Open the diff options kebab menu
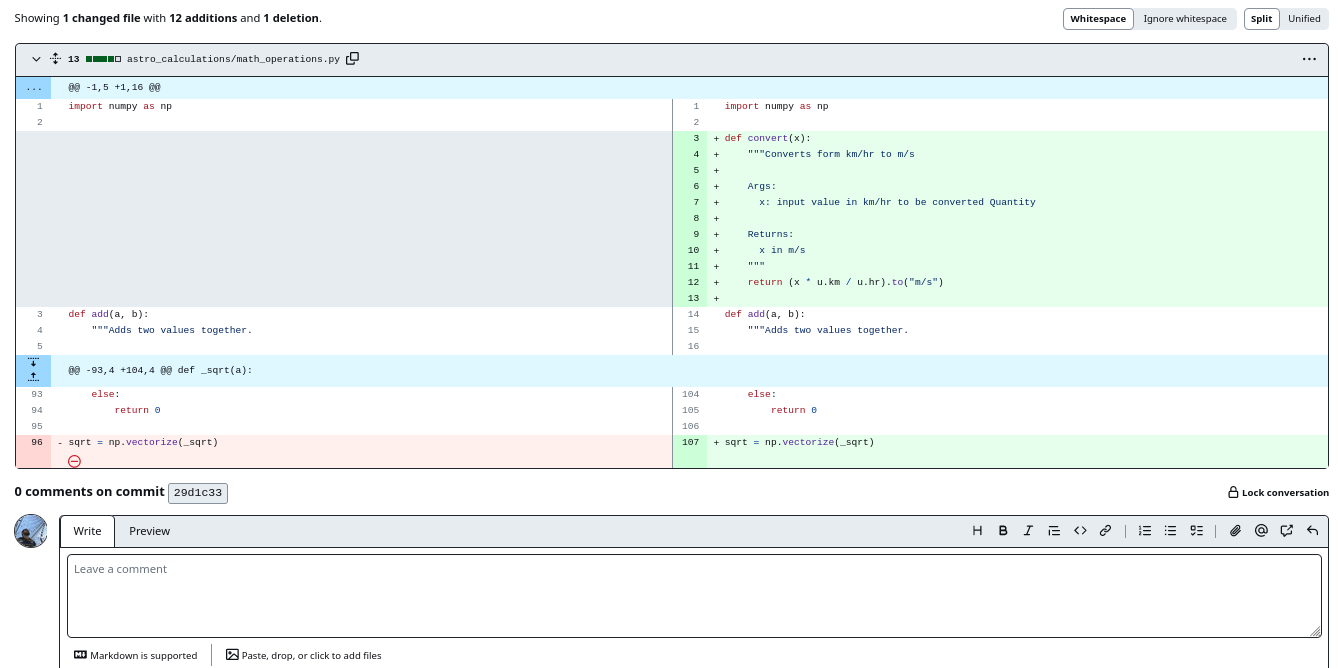 (1309, 59)
